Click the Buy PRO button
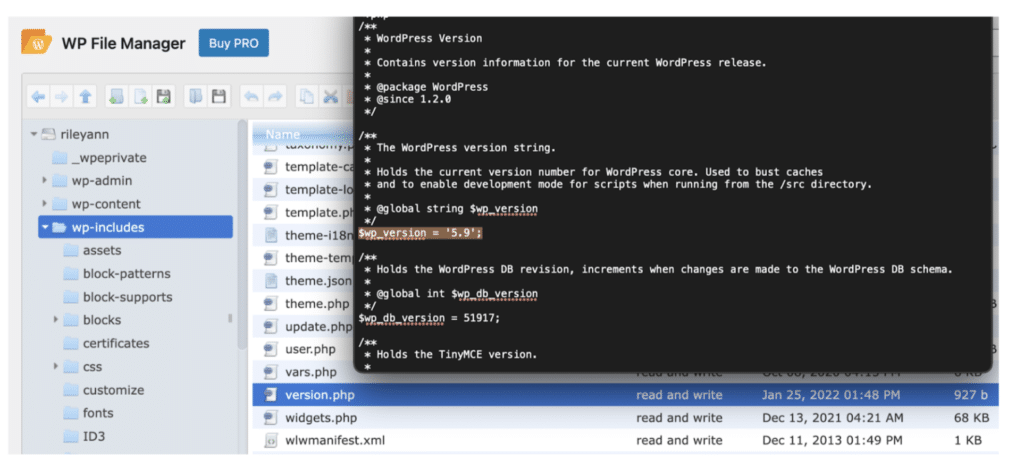1024x461 pixels. click(x=234, y=44)
